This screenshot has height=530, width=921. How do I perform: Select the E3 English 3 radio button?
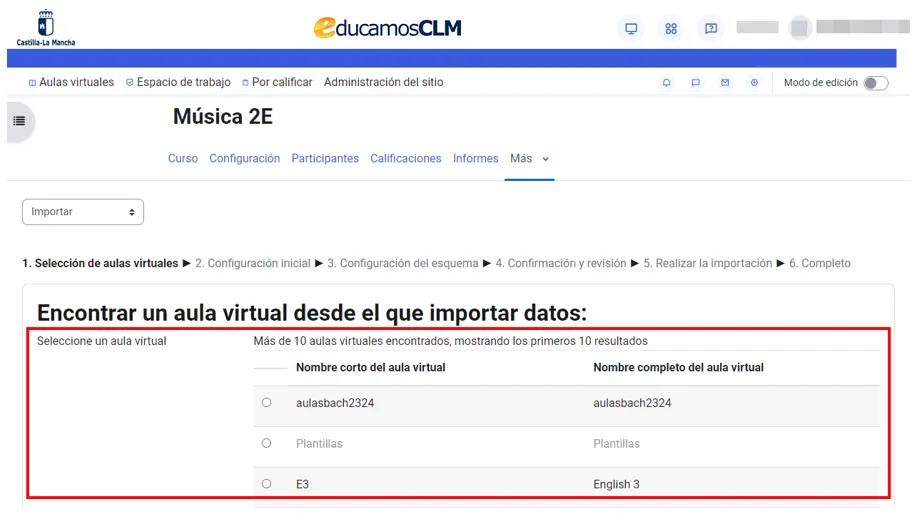(x=267, y=484)
